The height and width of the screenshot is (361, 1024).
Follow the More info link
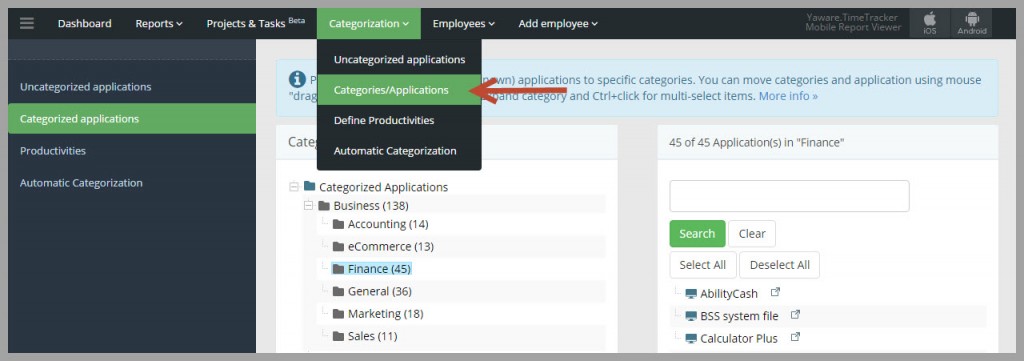pos(788,96)
